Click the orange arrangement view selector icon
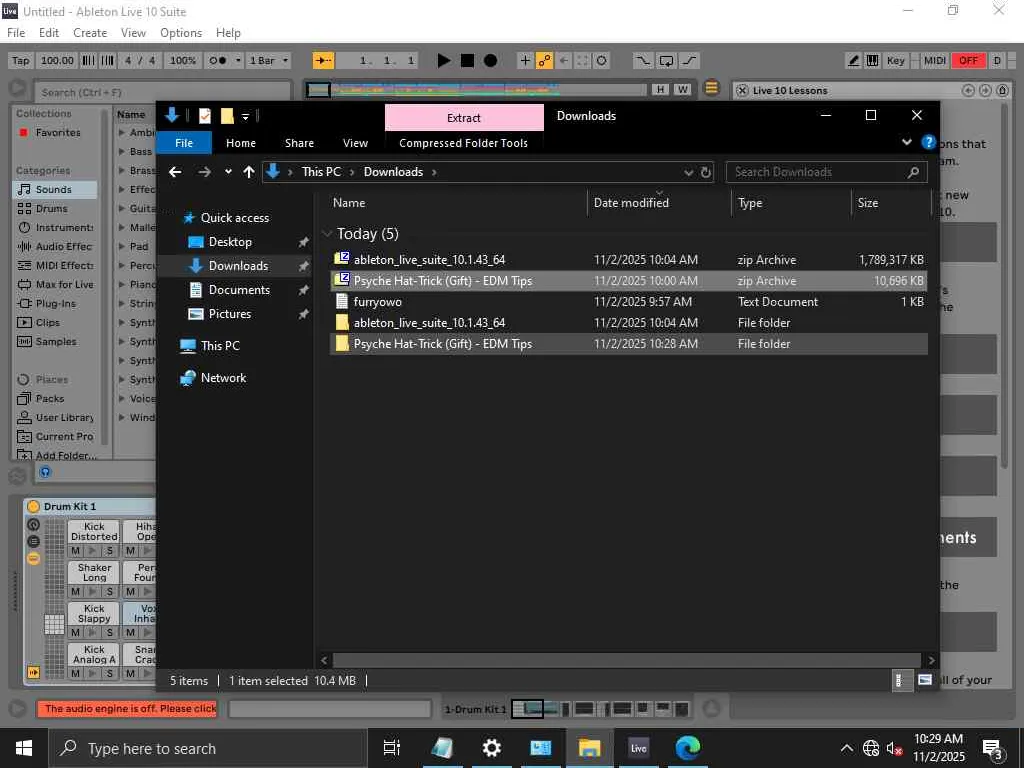The image size is (1024, 768). point(712,88)
